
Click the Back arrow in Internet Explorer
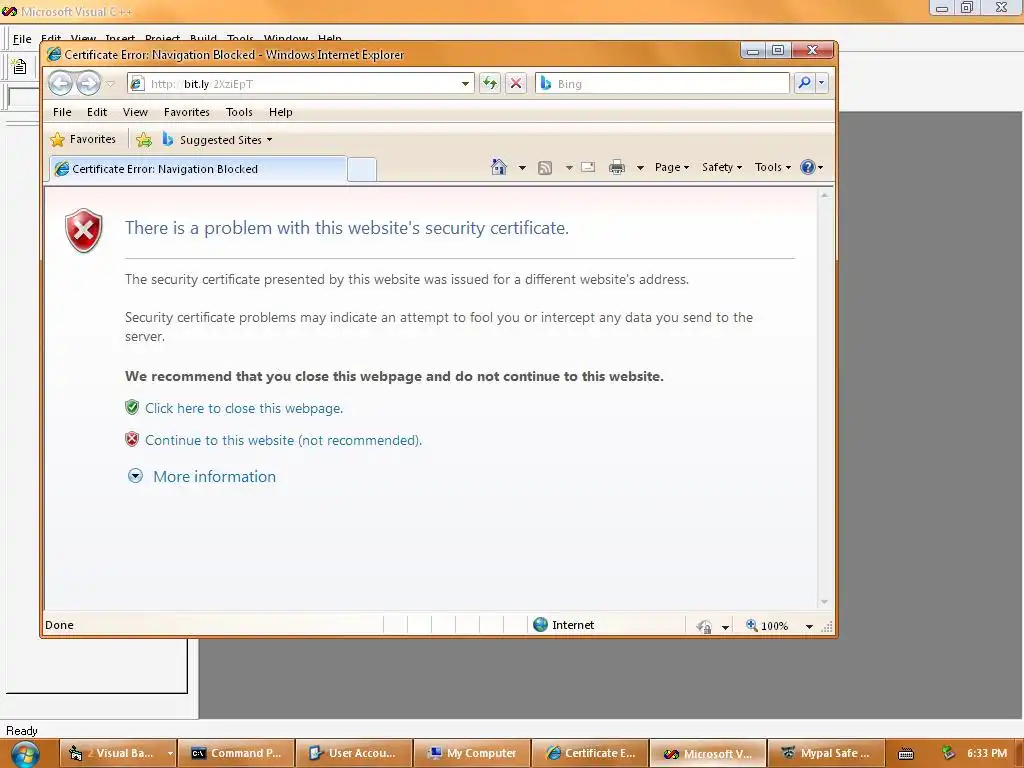click(60, 84)
